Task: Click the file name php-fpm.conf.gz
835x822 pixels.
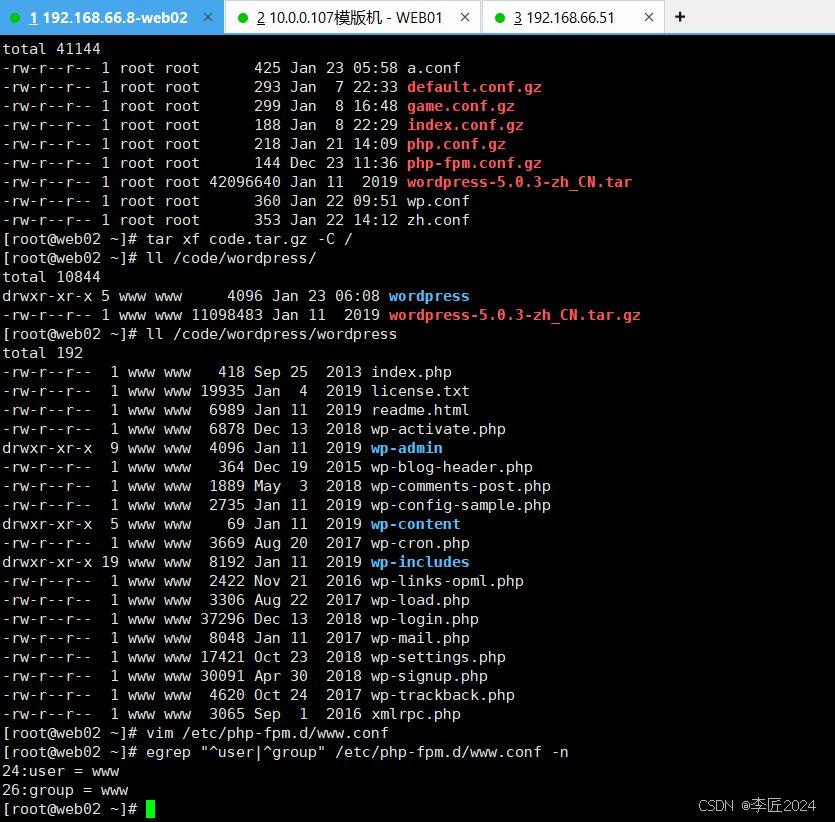Action: (474, 163)
